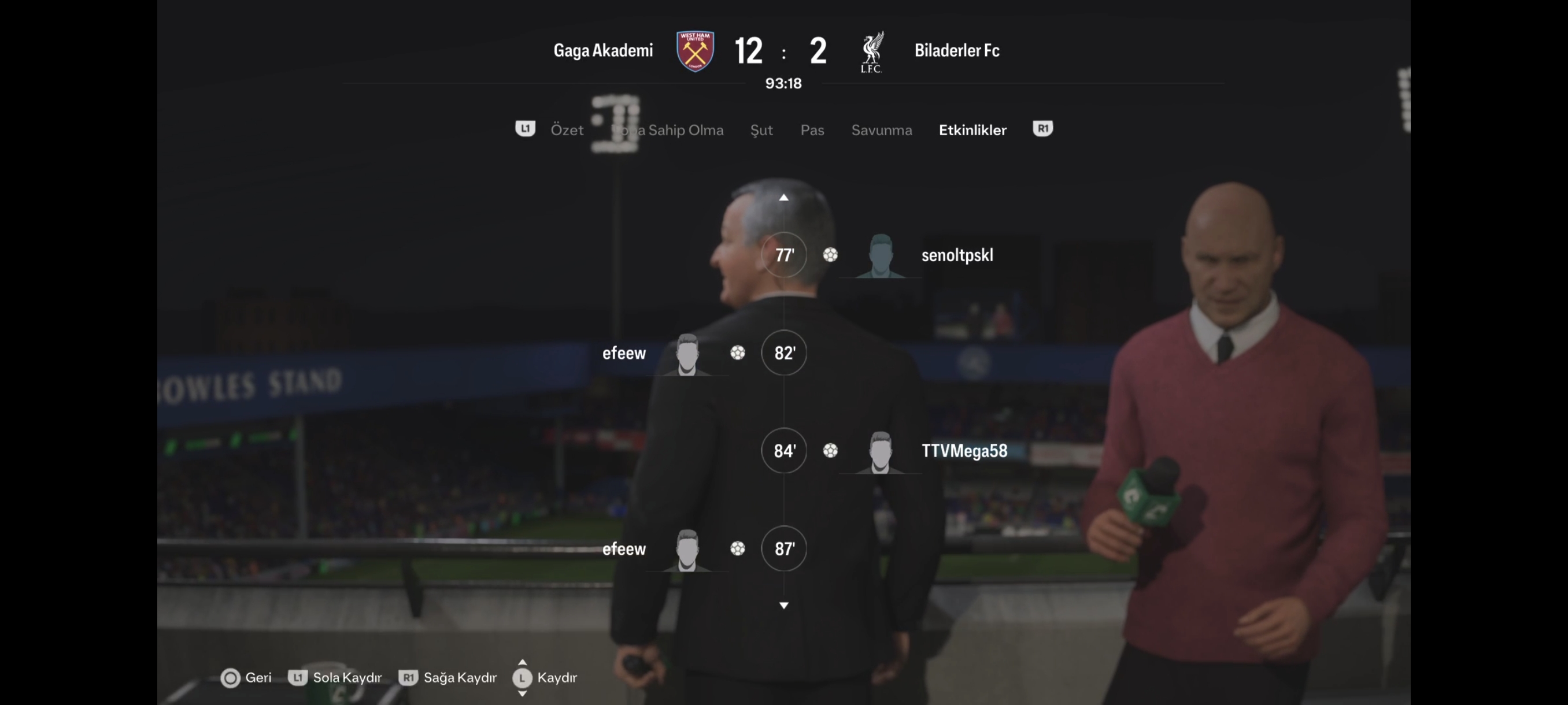Click the R1 bumper icon after Etkinlikler
Image resolution: width=1568 pixels, height=705 pixels.
tap(1042, 129)
